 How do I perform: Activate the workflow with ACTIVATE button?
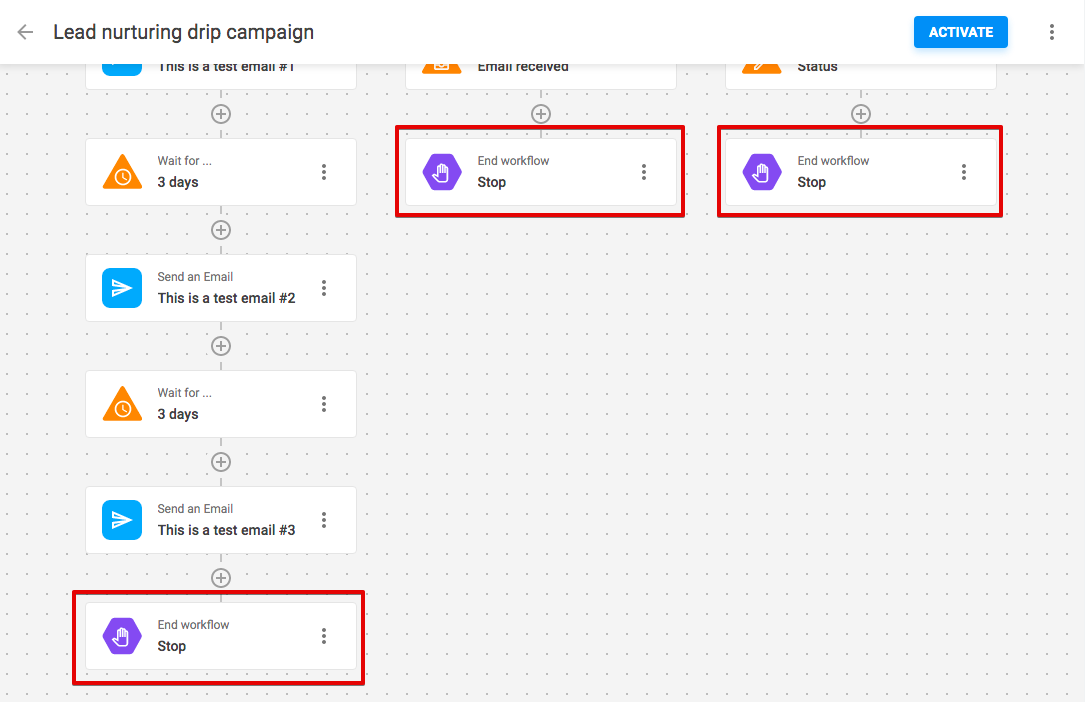click(960, 32)
